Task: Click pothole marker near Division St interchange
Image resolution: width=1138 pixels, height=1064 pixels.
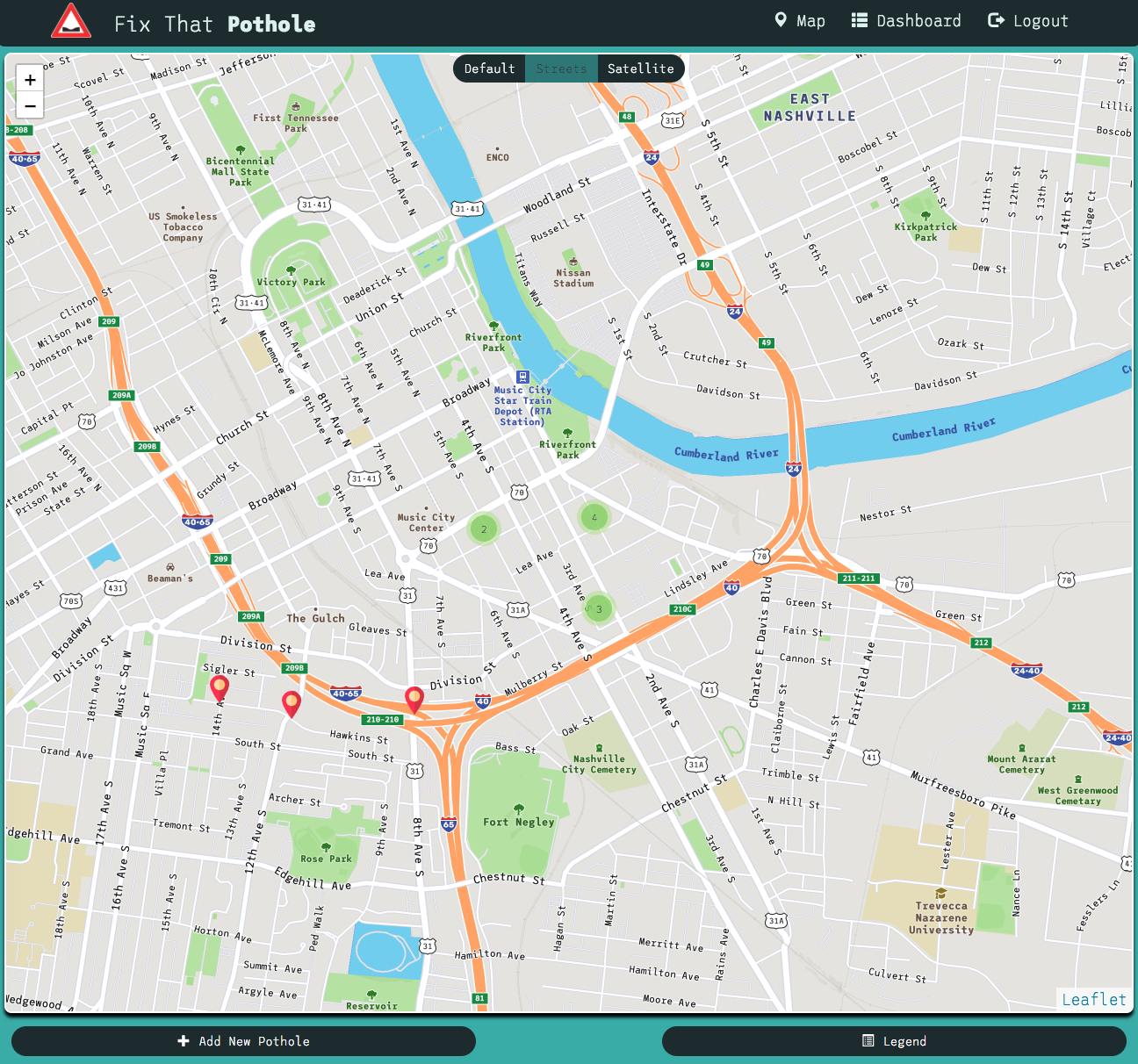Action: [x=414, y=700]
